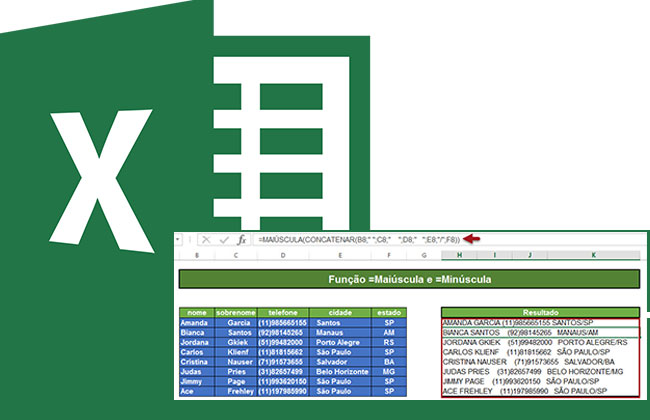Viewport: 650px width, 420px height.
Task: Click the 'telefone' header cell
Action: (283, 313)
